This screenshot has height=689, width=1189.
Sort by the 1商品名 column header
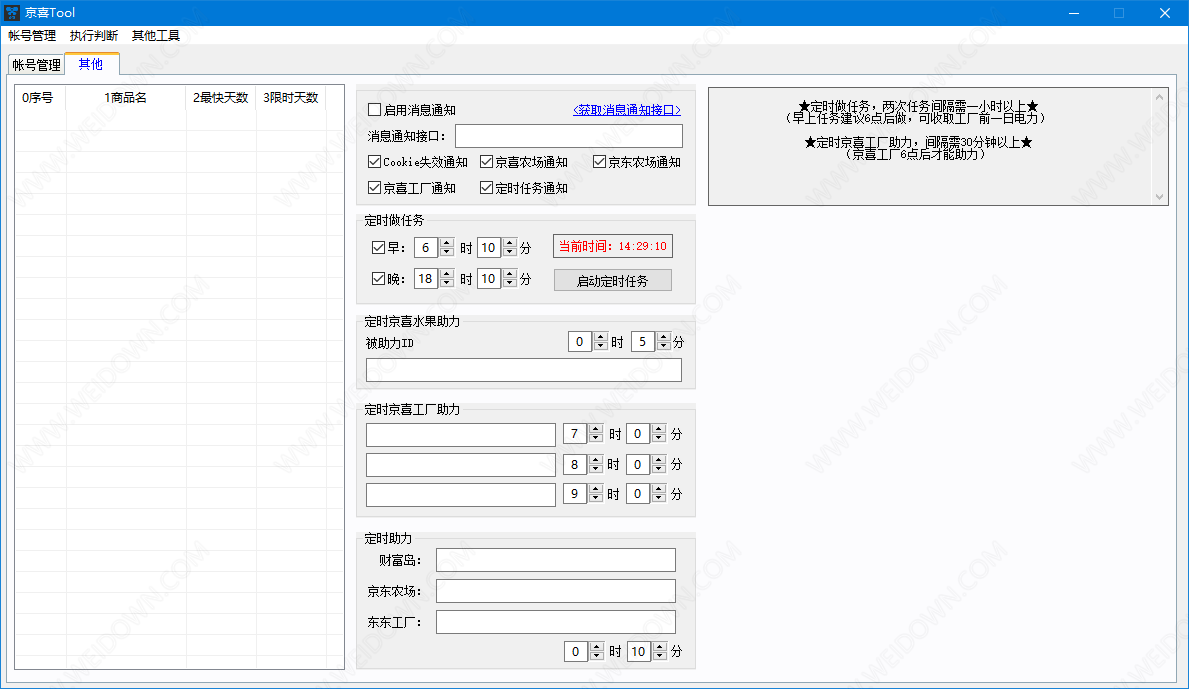125,97
